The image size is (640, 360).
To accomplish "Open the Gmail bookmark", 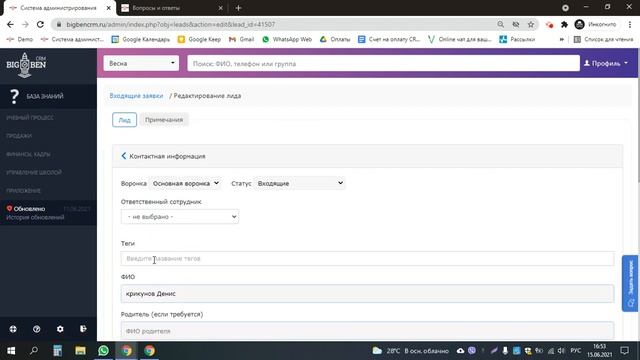I will [242, 39].
